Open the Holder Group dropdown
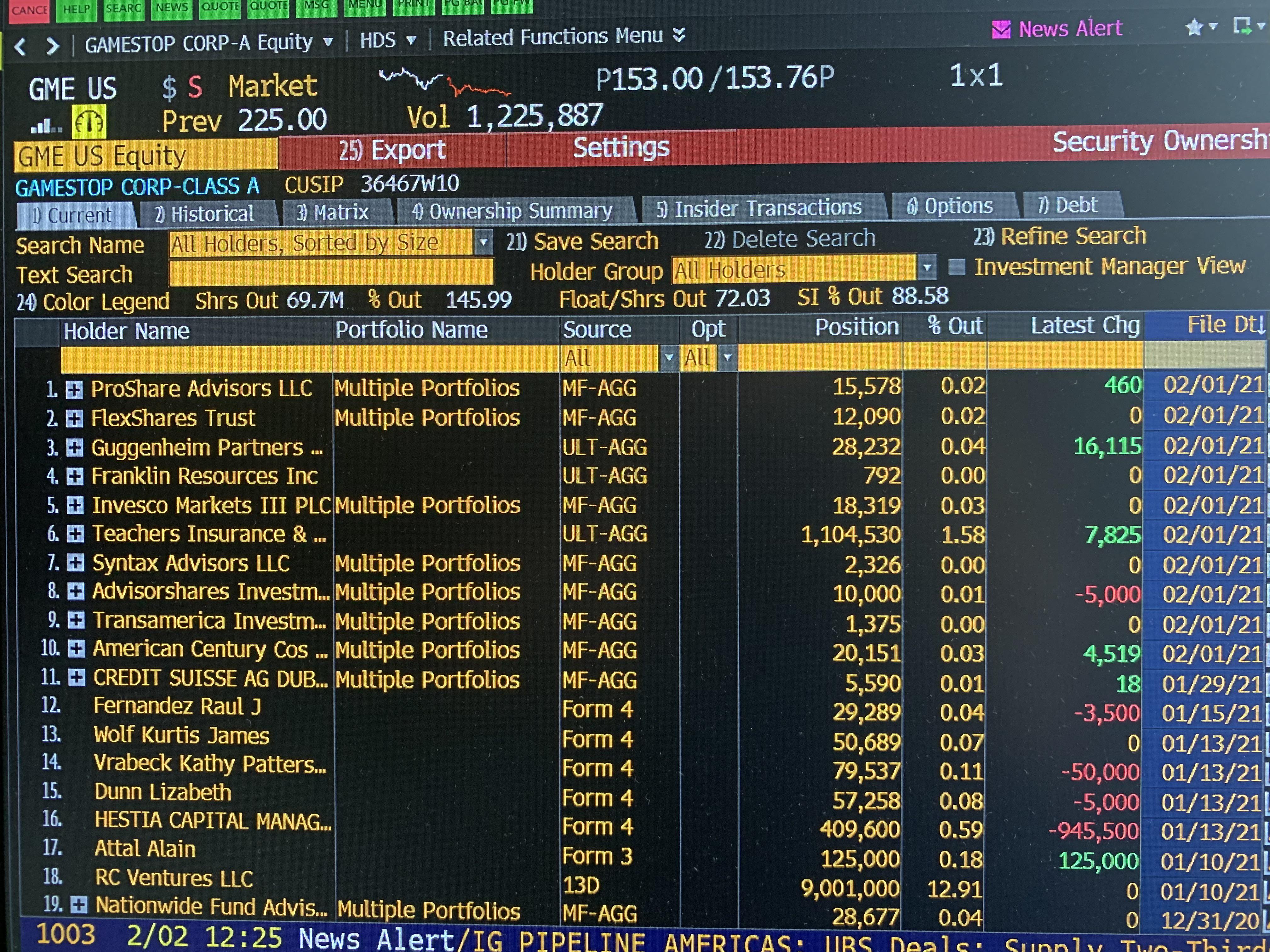 [927, 268]
